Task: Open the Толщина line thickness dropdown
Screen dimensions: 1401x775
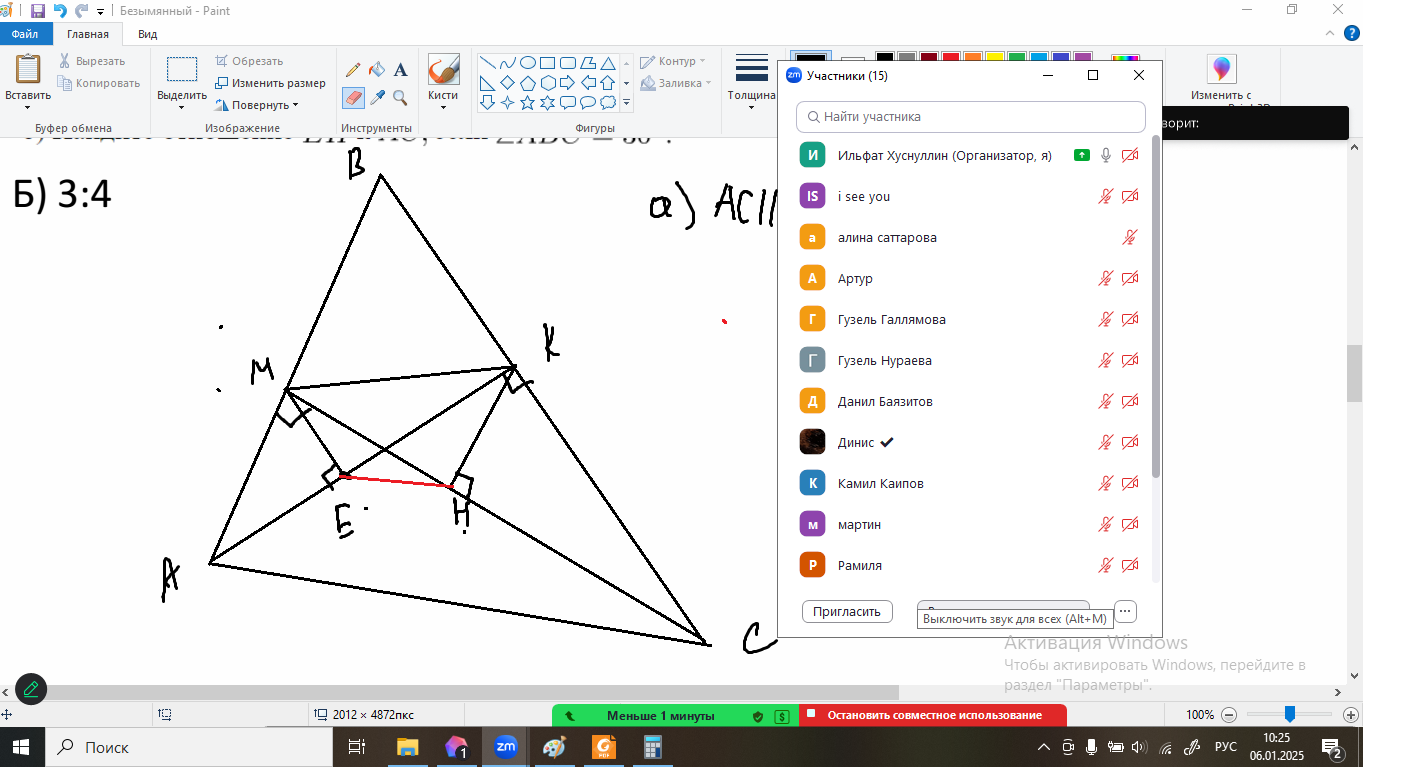Action: click(x=751, y=79)
